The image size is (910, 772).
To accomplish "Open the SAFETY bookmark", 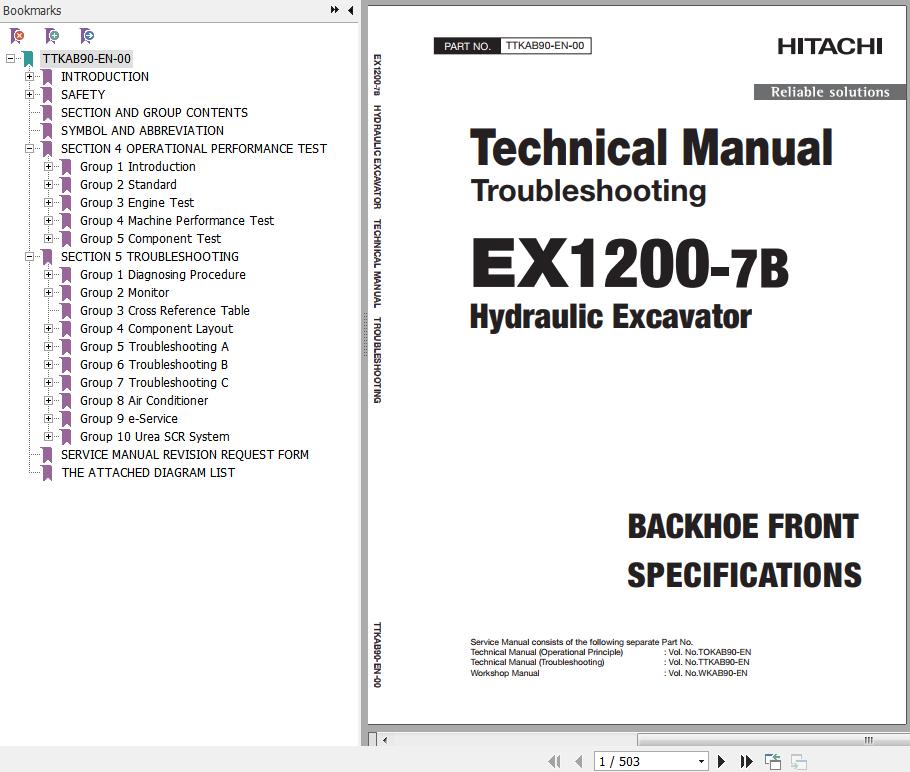I will pyautogui.click(x=83, y=95).
